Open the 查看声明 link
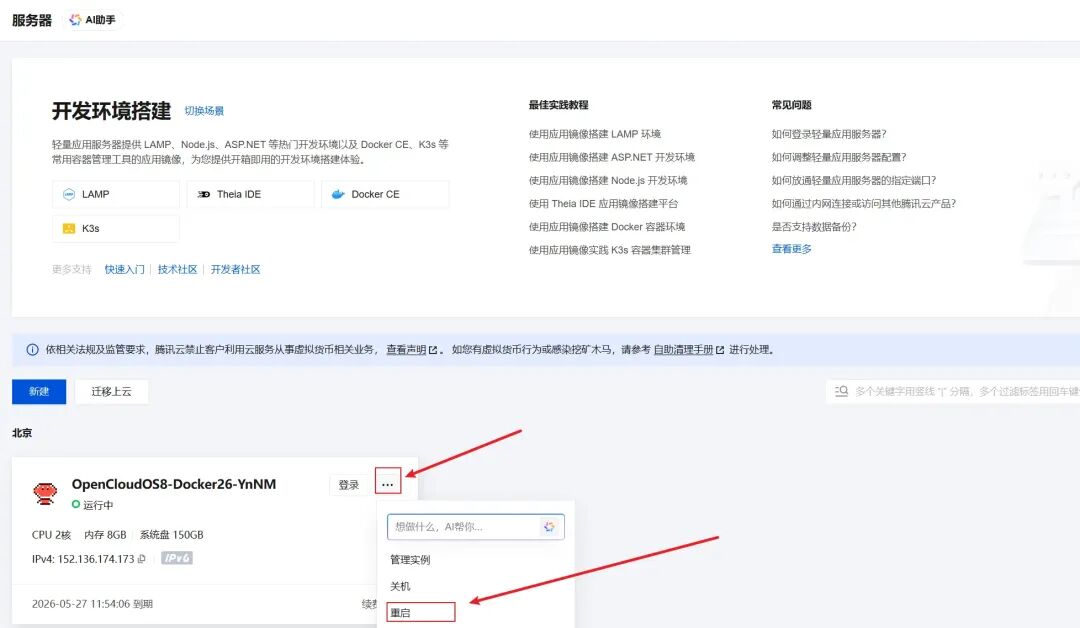 tap(411, 350)
